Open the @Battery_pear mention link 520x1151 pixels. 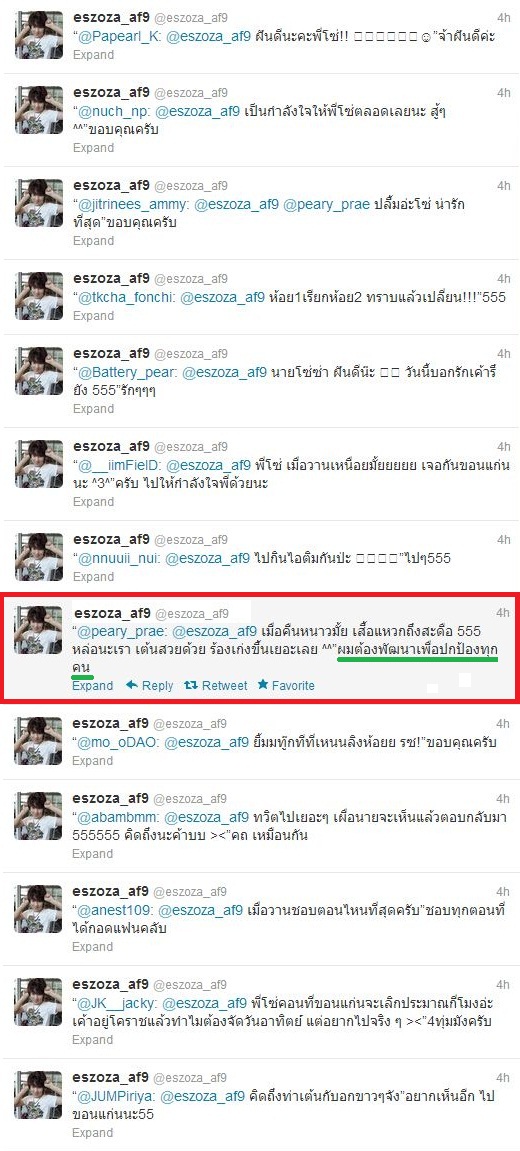pos(123,373)
